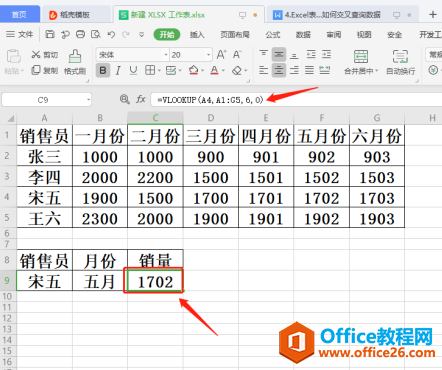The image size is (442, 370).
Task: Set vertical Top align
Action: click(263, 54)
